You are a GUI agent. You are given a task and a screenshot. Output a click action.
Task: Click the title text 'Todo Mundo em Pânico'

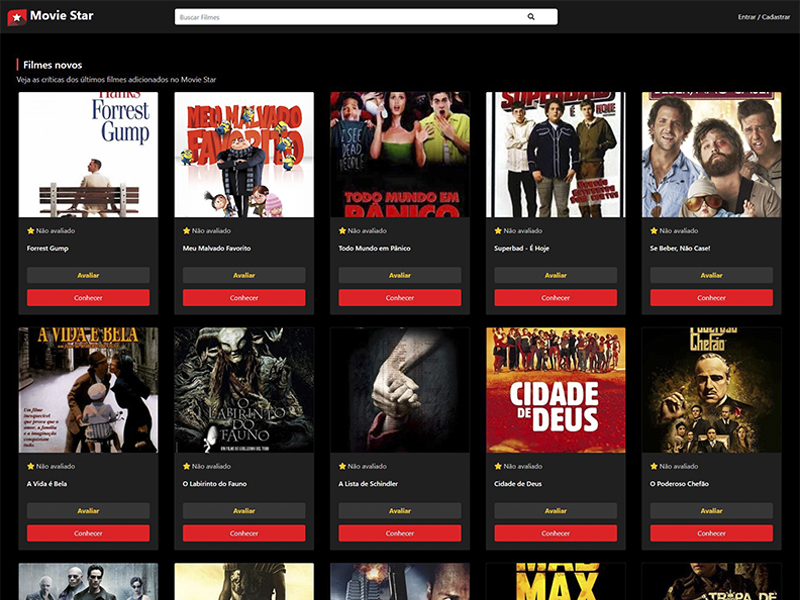tap(374, 248)
